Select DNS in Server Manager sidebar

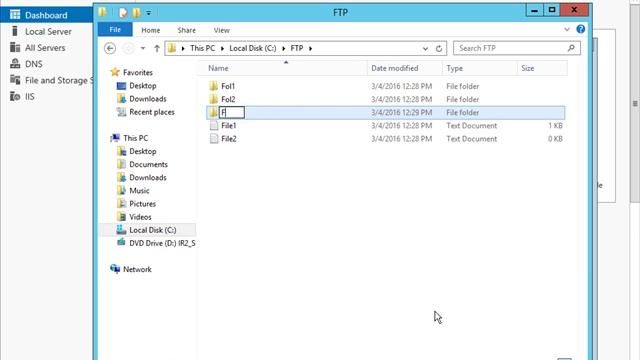click(x=33, y=64)
